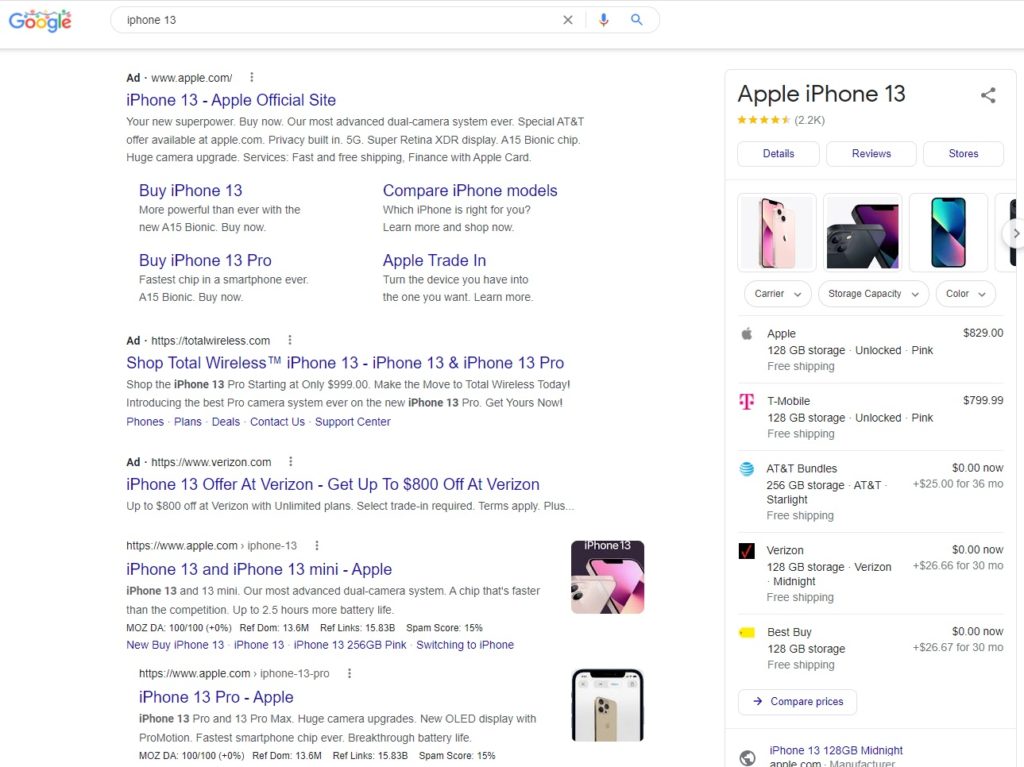
Task: Click the blue search magnifier icon
Action: pos(636,20)
